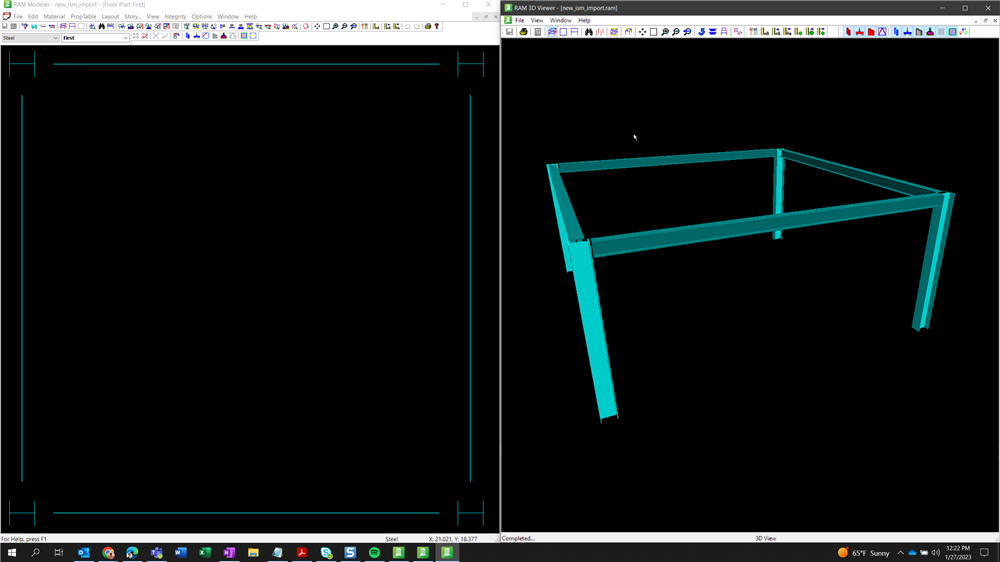Click the red question mark help icon

pyautogui.click(x=437, y=26)
